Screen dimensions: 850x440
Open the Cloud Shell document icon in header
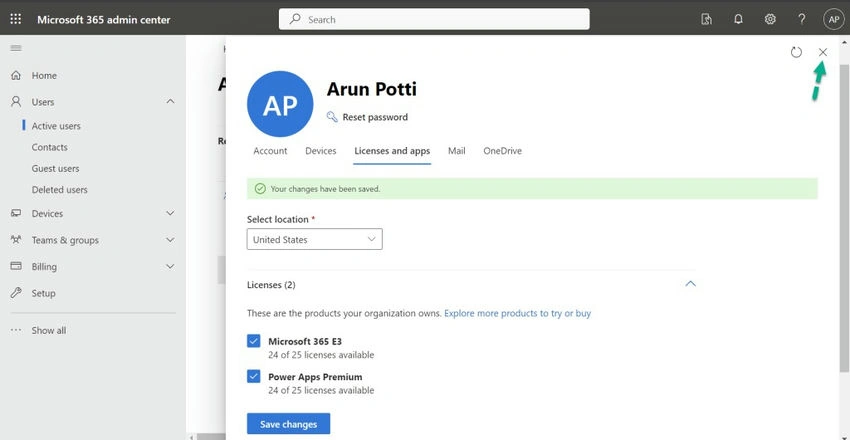tap(706, 20)
